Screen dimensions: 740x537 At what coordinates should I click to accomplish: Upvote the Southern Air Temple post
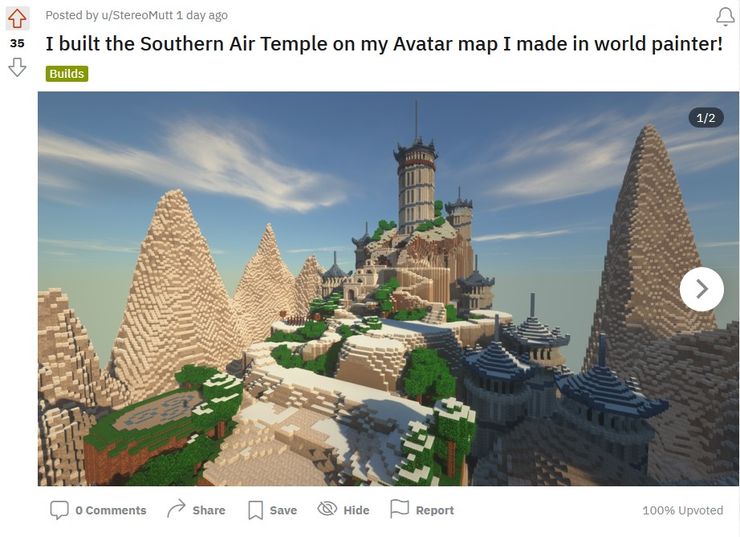(17, 18)
